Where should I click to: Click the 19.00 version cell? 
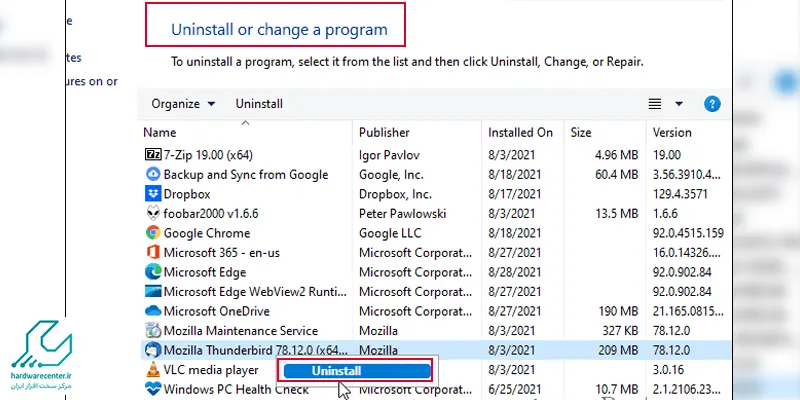click(x=667, y=155)
